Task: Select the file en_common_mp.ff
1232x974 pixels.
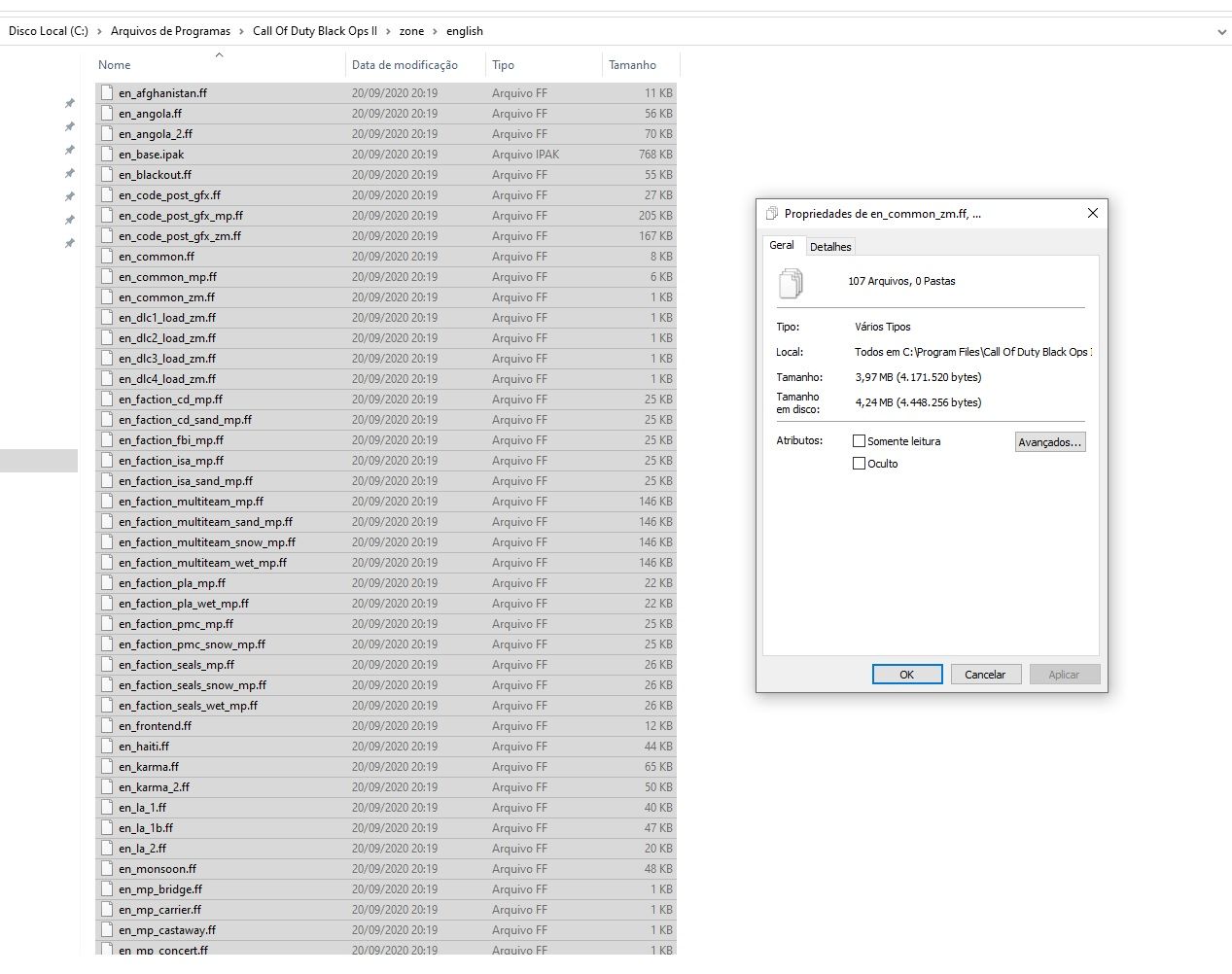Action: tap(386, 277)
